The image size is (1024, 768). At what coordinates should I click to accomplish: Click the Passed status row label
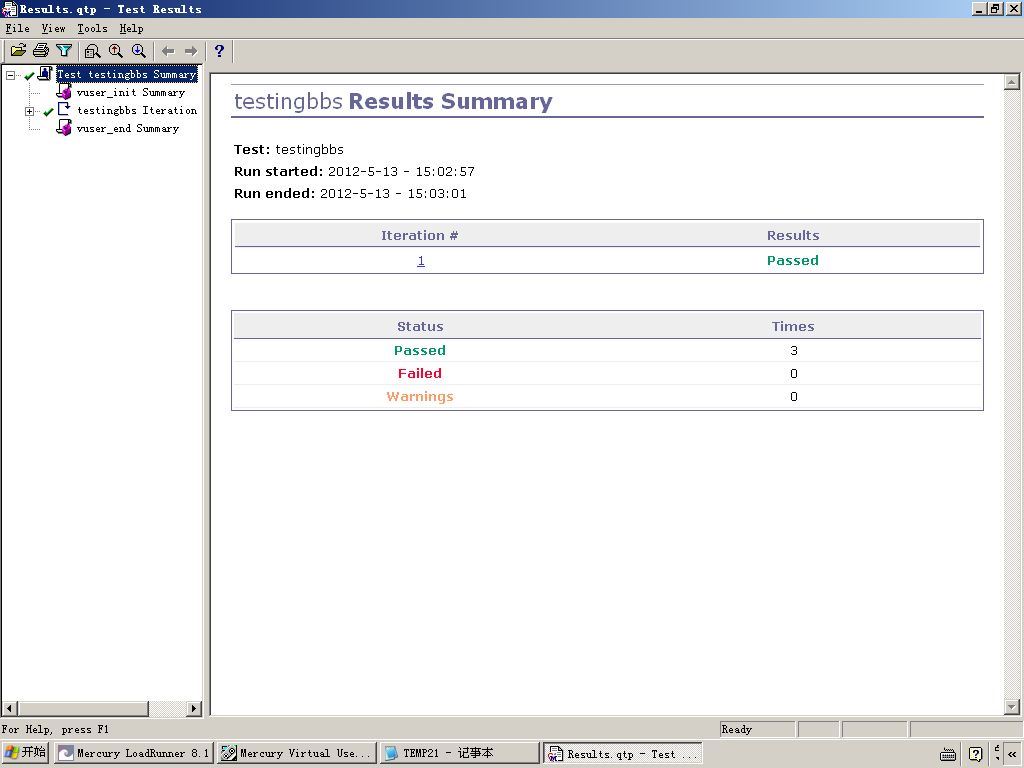(420, 351)
